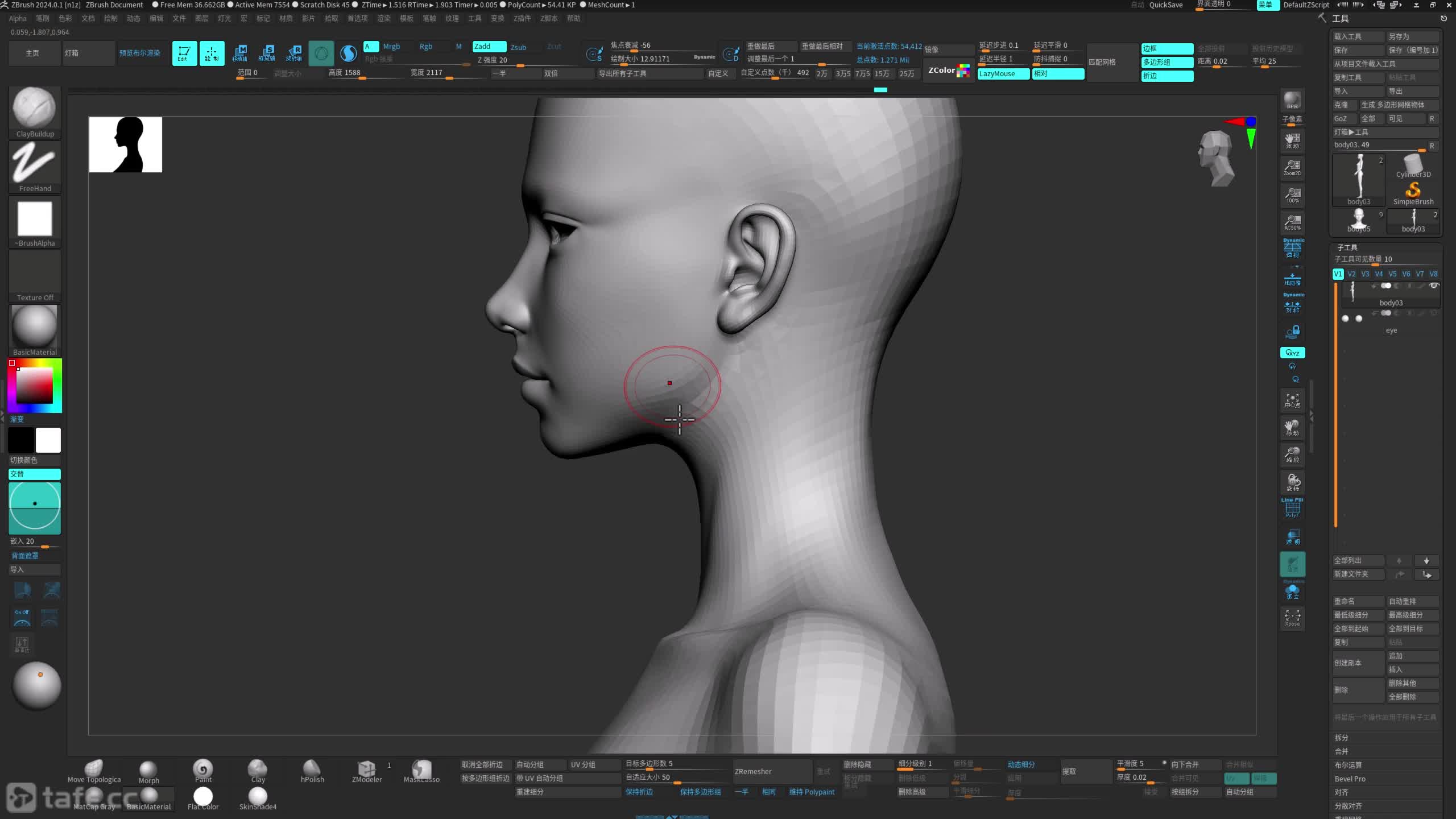This screenshot has height=819, width=1456.
Task: Toggle body03 subtool eye visibility
Action: 1434,286
